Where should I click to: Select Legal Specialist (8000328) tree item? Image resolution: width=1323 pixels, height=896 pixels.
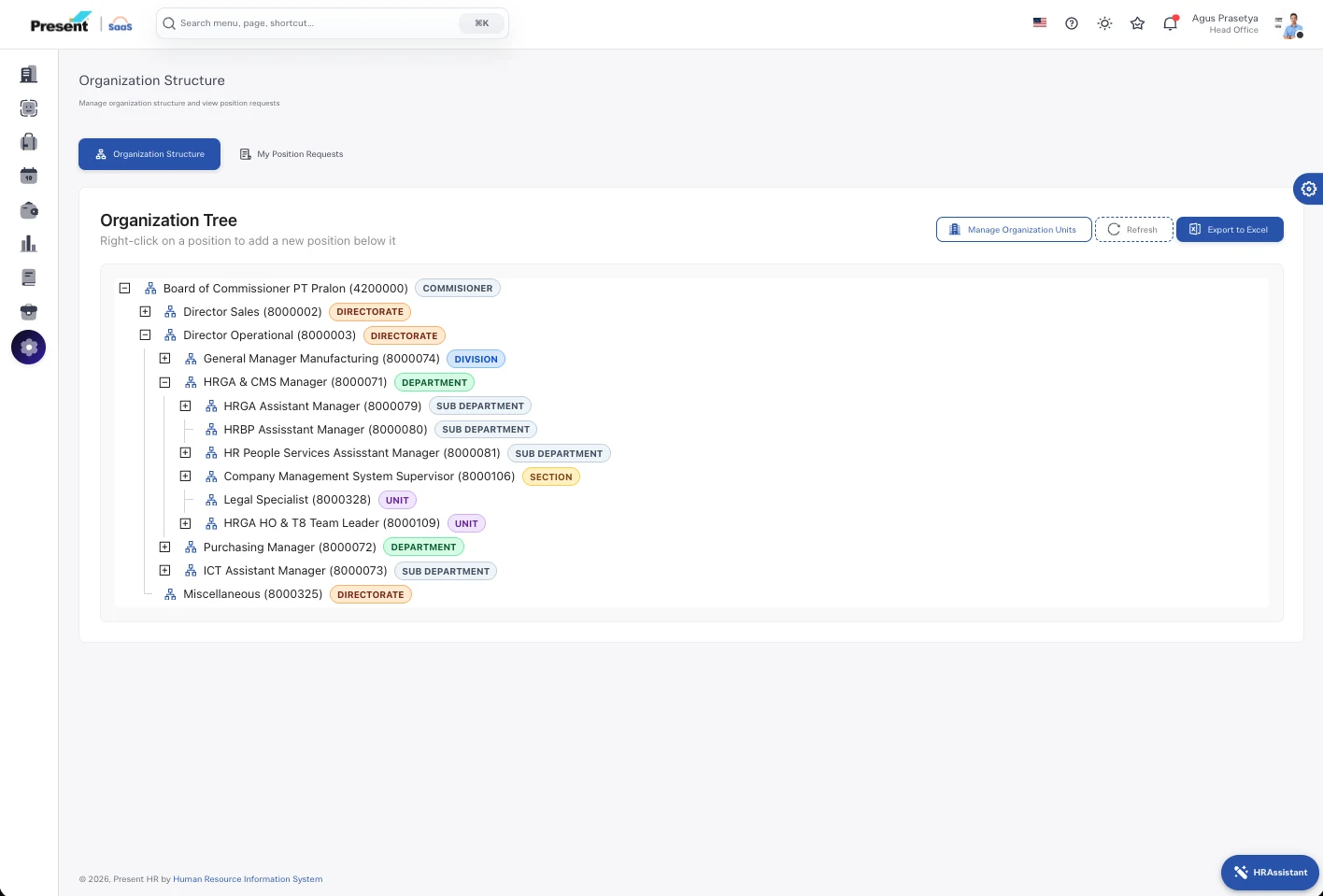[297, 500]
